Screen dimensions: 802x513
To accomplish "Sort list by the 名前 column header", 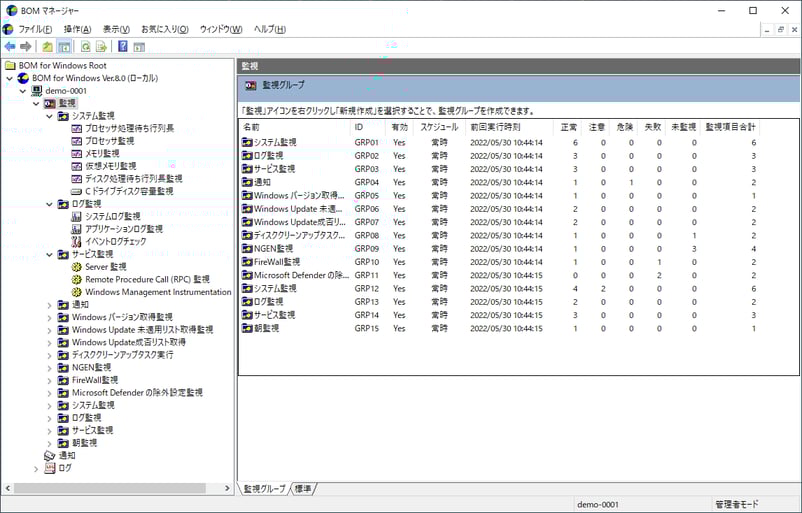I will pos(295,127).
